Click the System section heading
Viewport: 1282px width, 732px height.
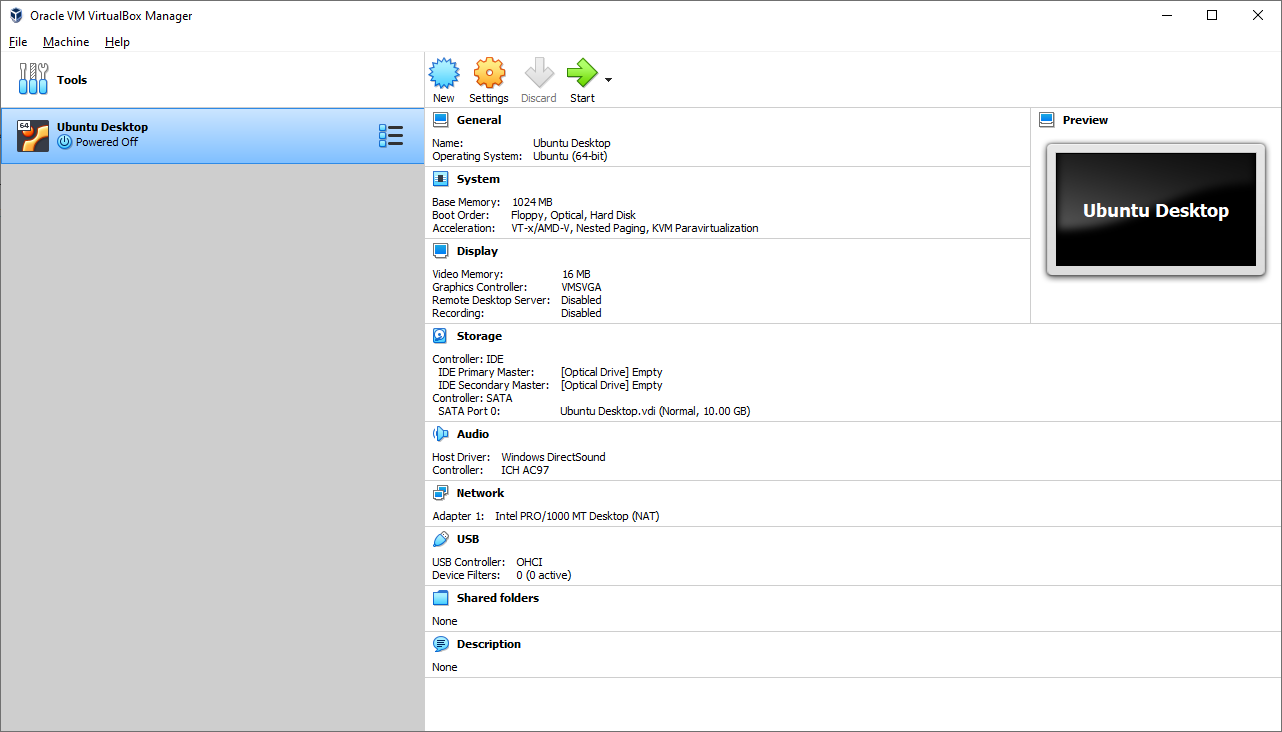(478, 179)
